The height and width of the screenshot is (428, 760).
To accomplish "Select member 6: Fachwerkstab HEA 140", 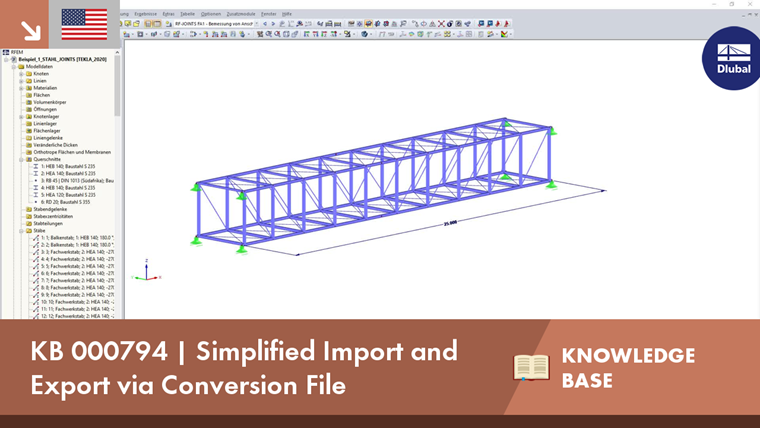I will pos(77,273).
